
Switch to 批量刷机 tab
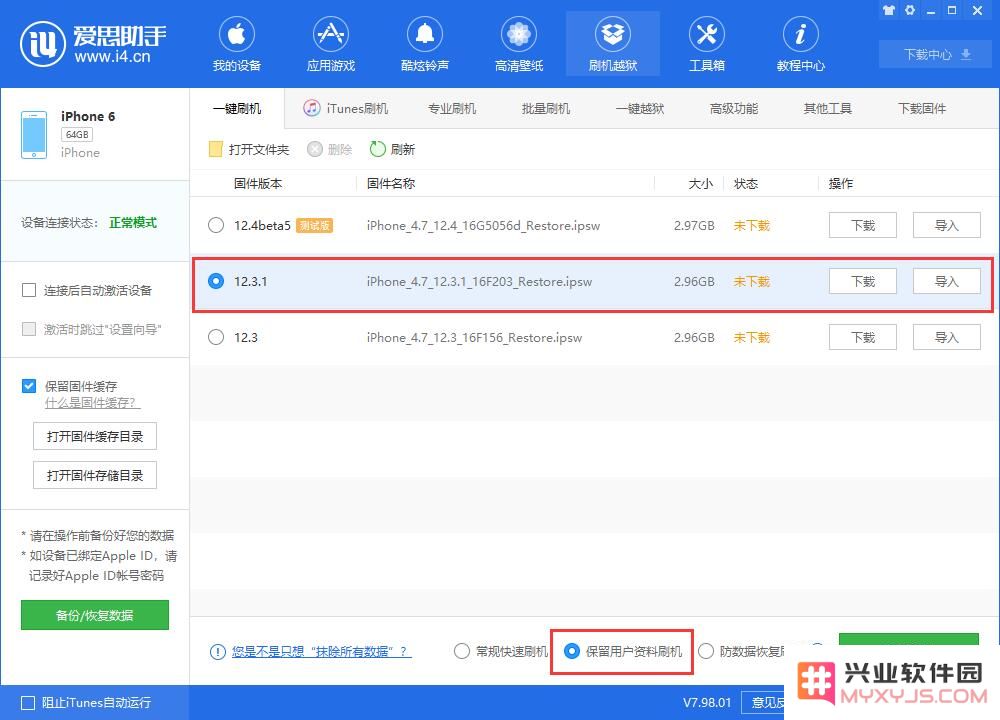(x=546, y=108)
